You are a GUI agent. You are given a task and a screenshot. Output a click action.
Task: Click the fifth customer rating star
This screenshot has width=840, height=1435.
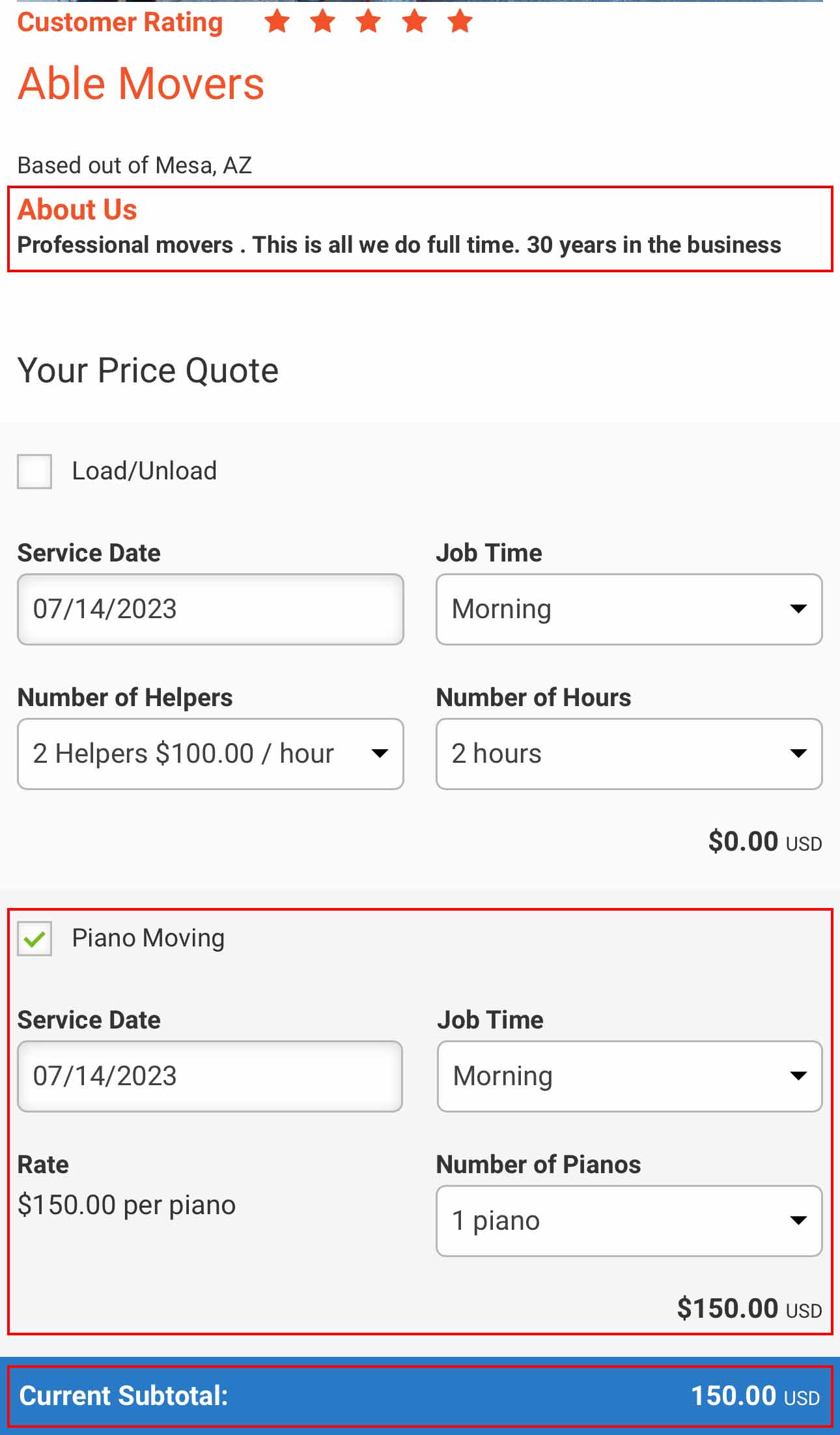460,21
